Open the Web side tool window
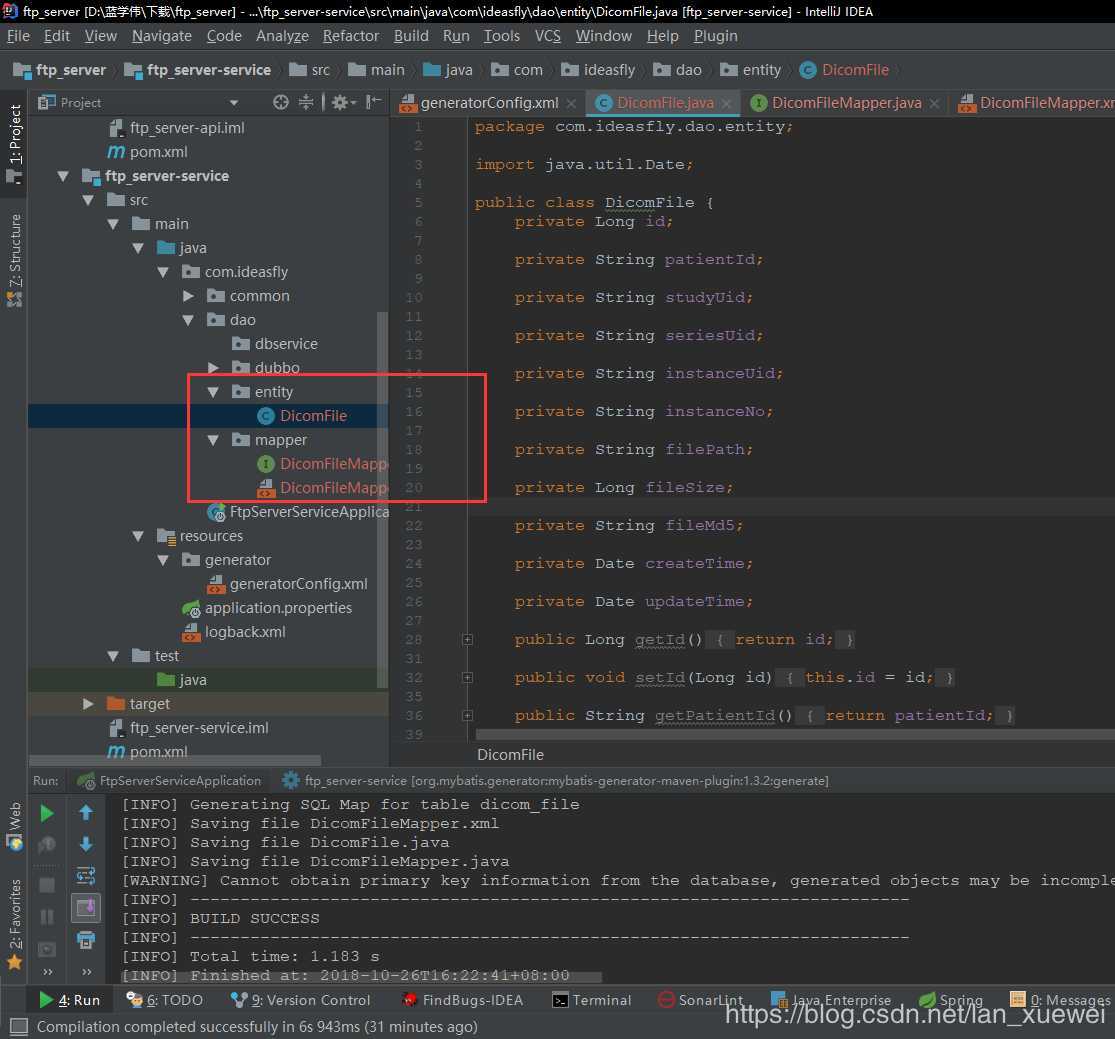The width and height of the screenshot is (1115, 1039). click(14, 825)
